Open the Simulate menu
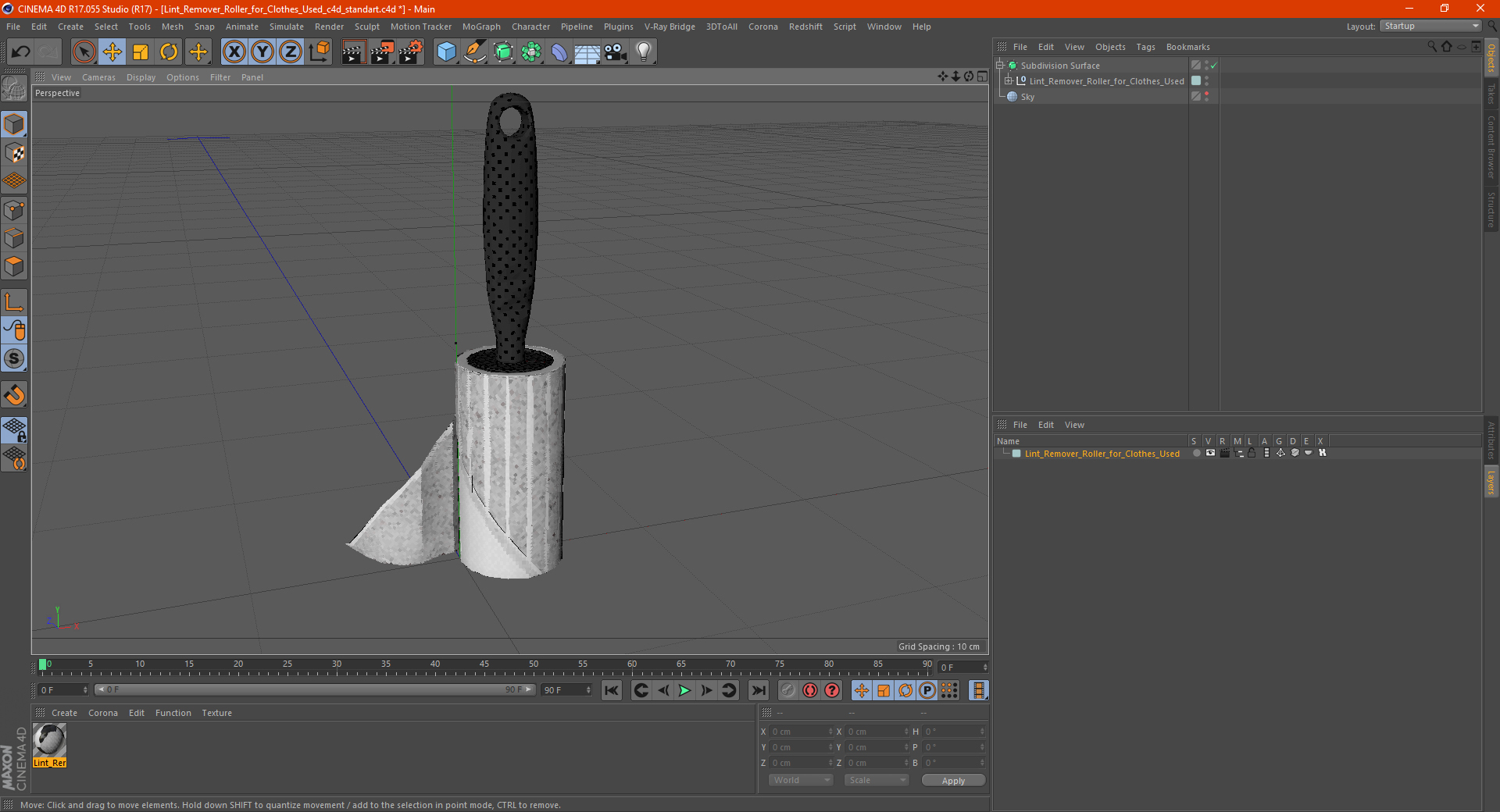1500x812 pixels. pos(287,27)
